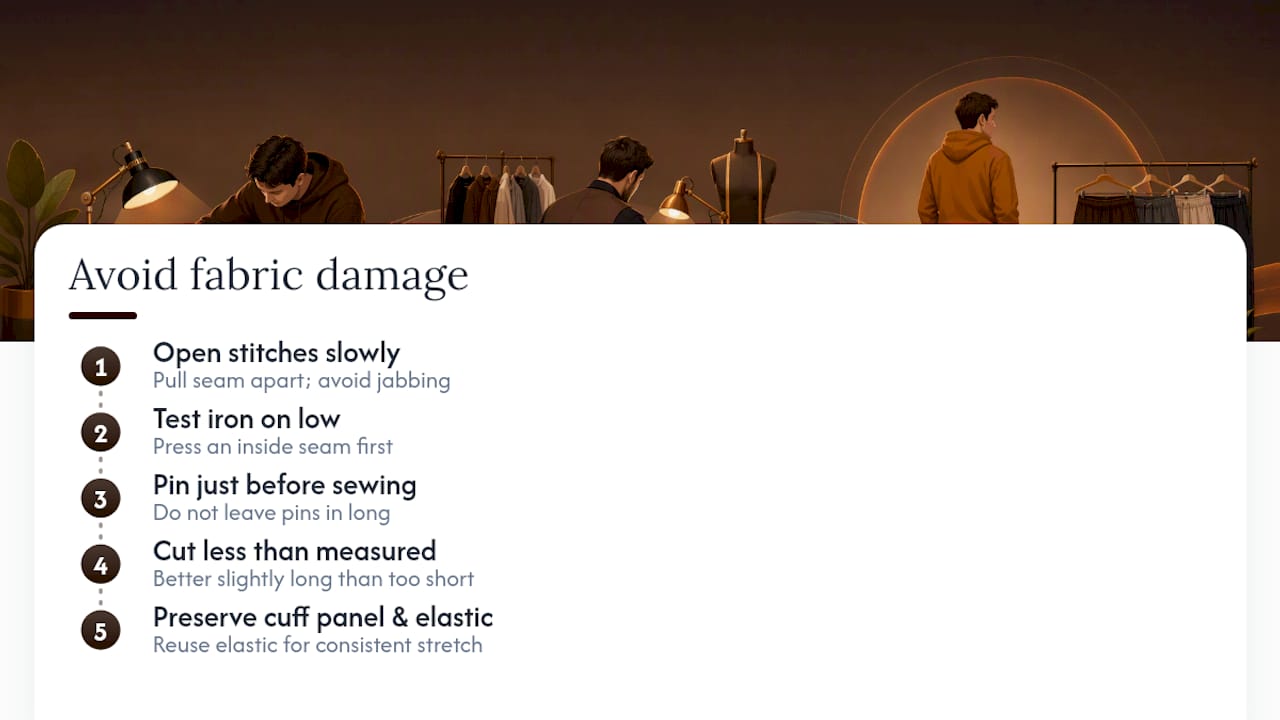Click the number 2 step circle
This screenshot has width=1280, height=720.
100,433
